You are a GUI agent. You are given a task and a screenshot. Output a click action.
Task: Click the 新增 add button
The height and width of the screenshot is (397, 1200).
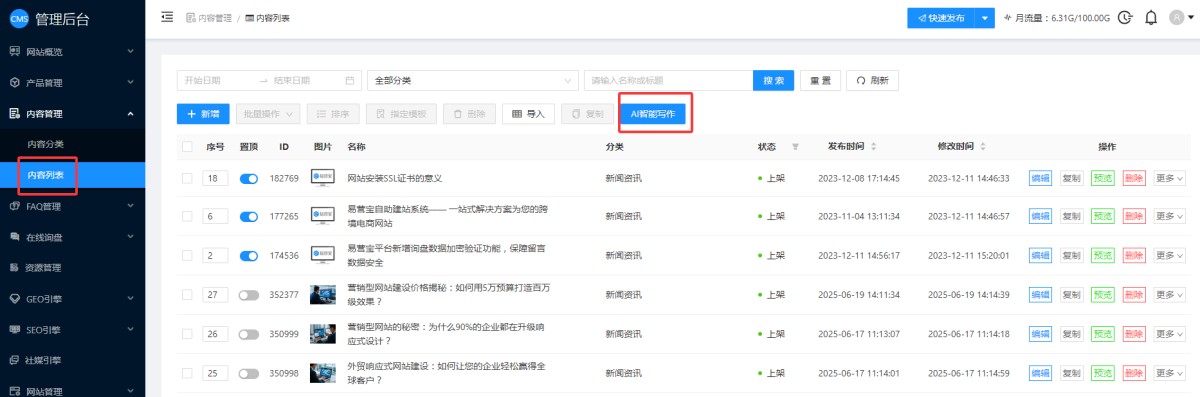point(203,114)
